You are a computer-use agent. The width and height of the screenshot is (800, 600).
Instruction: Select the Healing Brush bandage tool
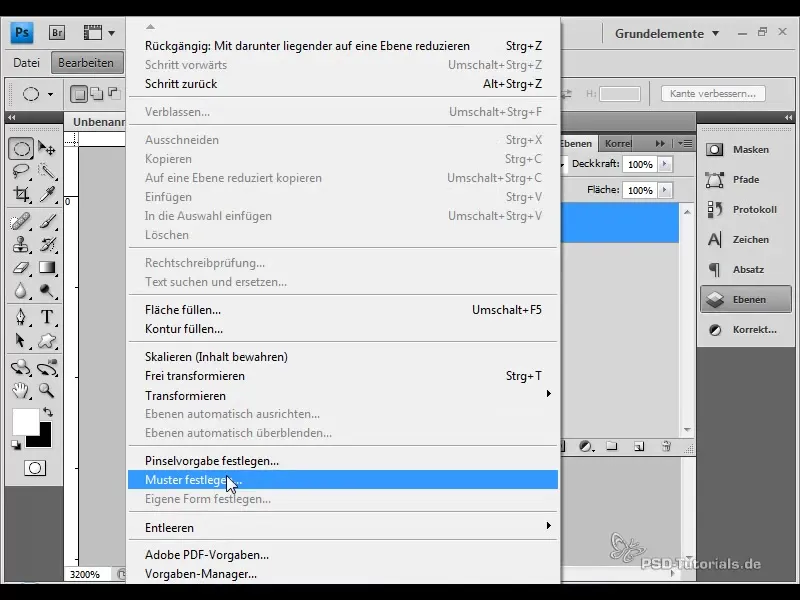21,222
